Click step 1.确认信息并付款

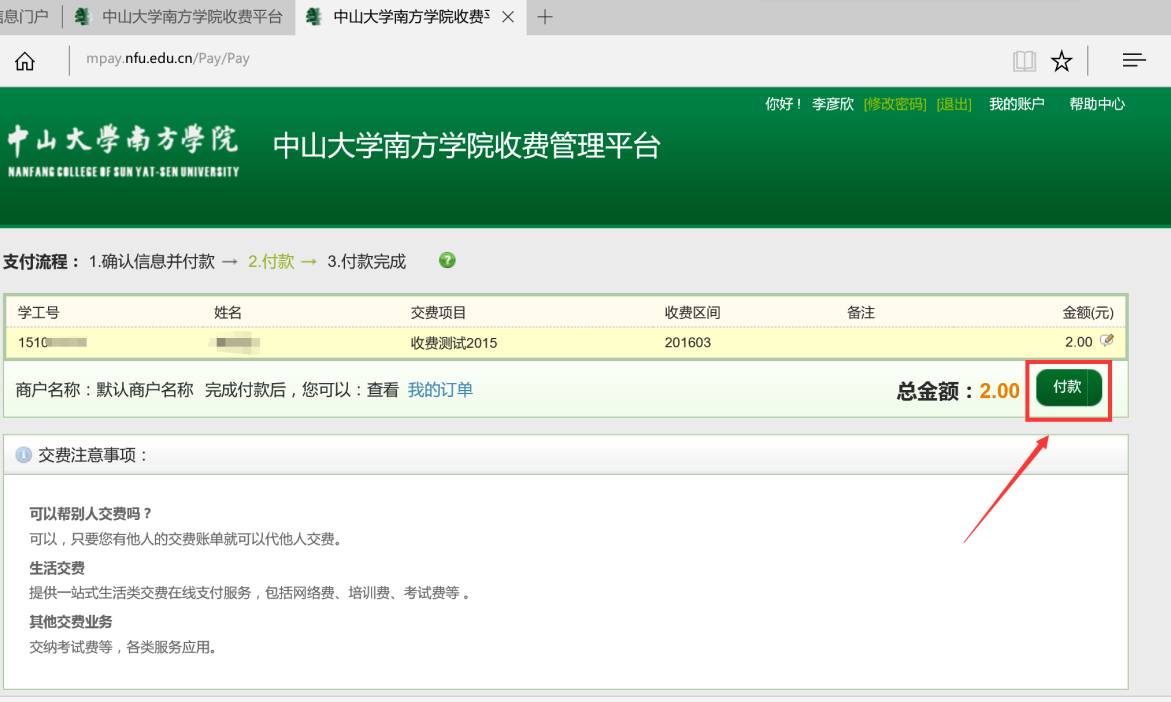point(152,261)
